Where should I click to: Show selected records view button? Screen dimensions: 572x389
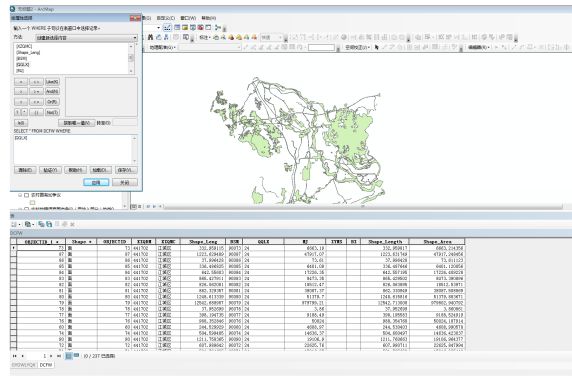tap(76, 355)
